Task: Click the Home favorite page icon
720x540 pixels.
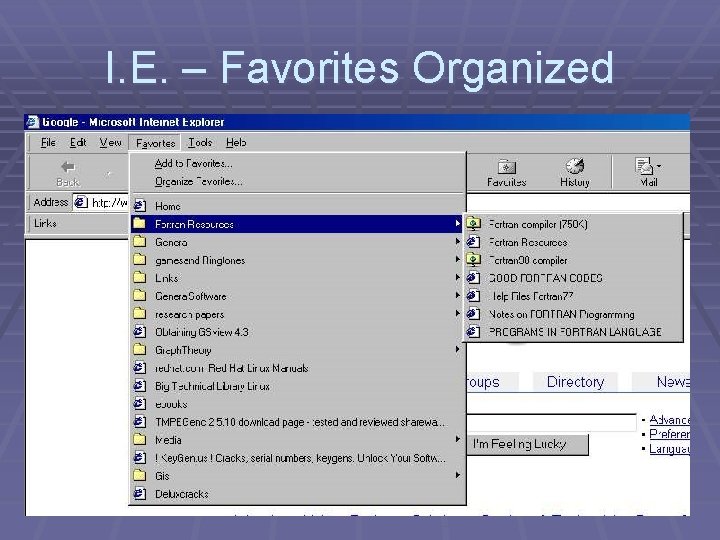Action: (x=140, y=206)
